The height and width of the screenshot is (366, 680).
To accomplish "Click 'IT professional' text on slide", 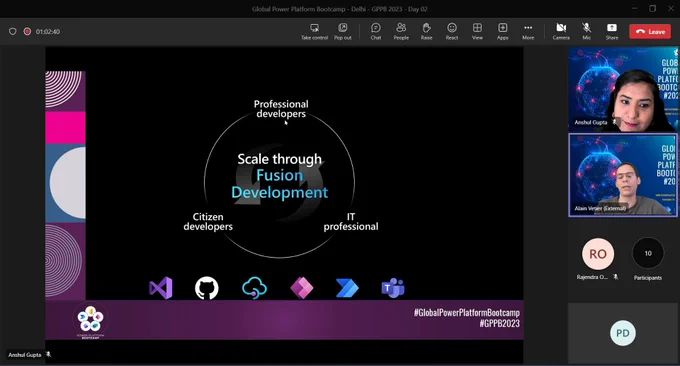I will pos(351,222).
